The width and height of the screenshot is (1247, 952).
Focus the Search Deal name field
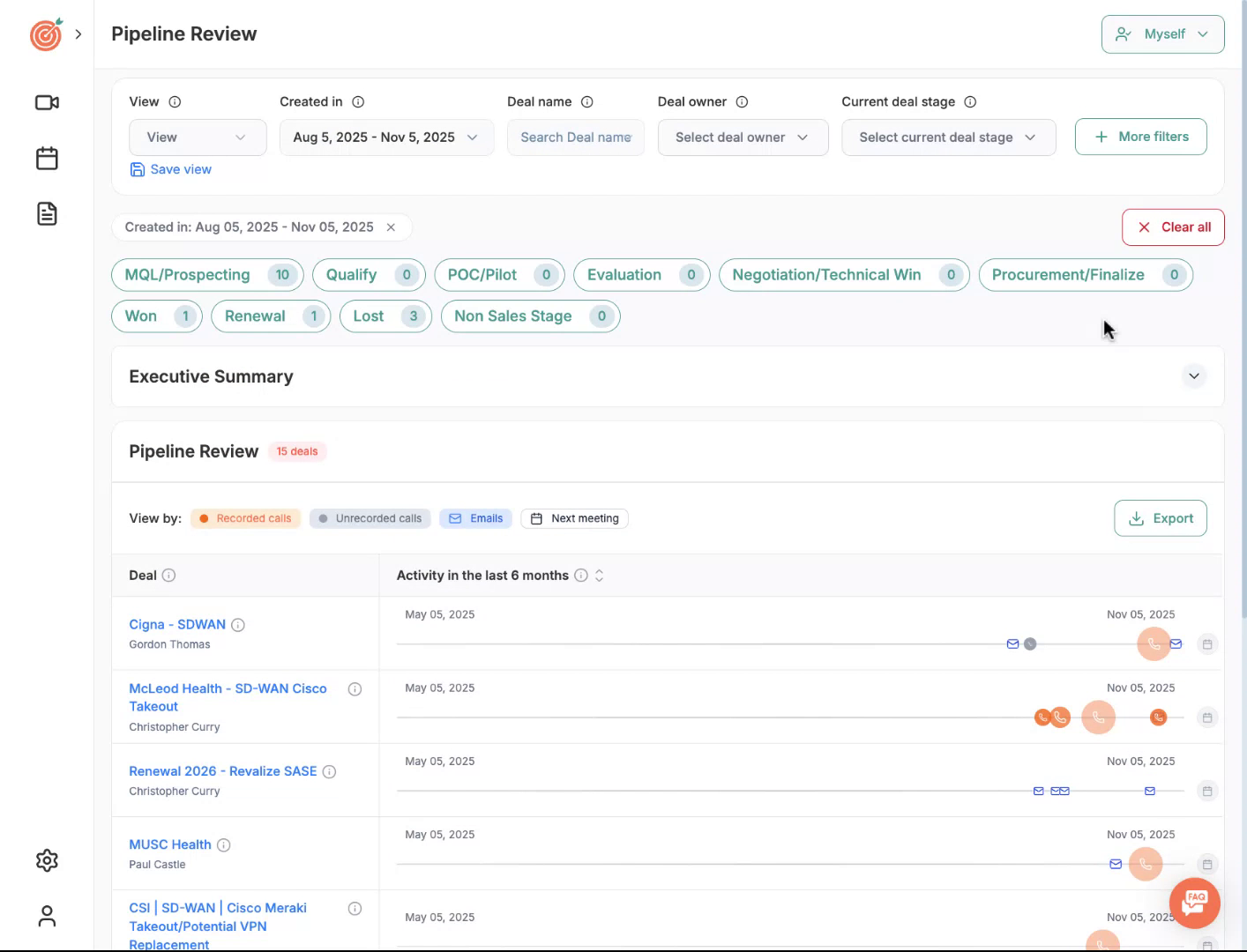click(576, 138)
